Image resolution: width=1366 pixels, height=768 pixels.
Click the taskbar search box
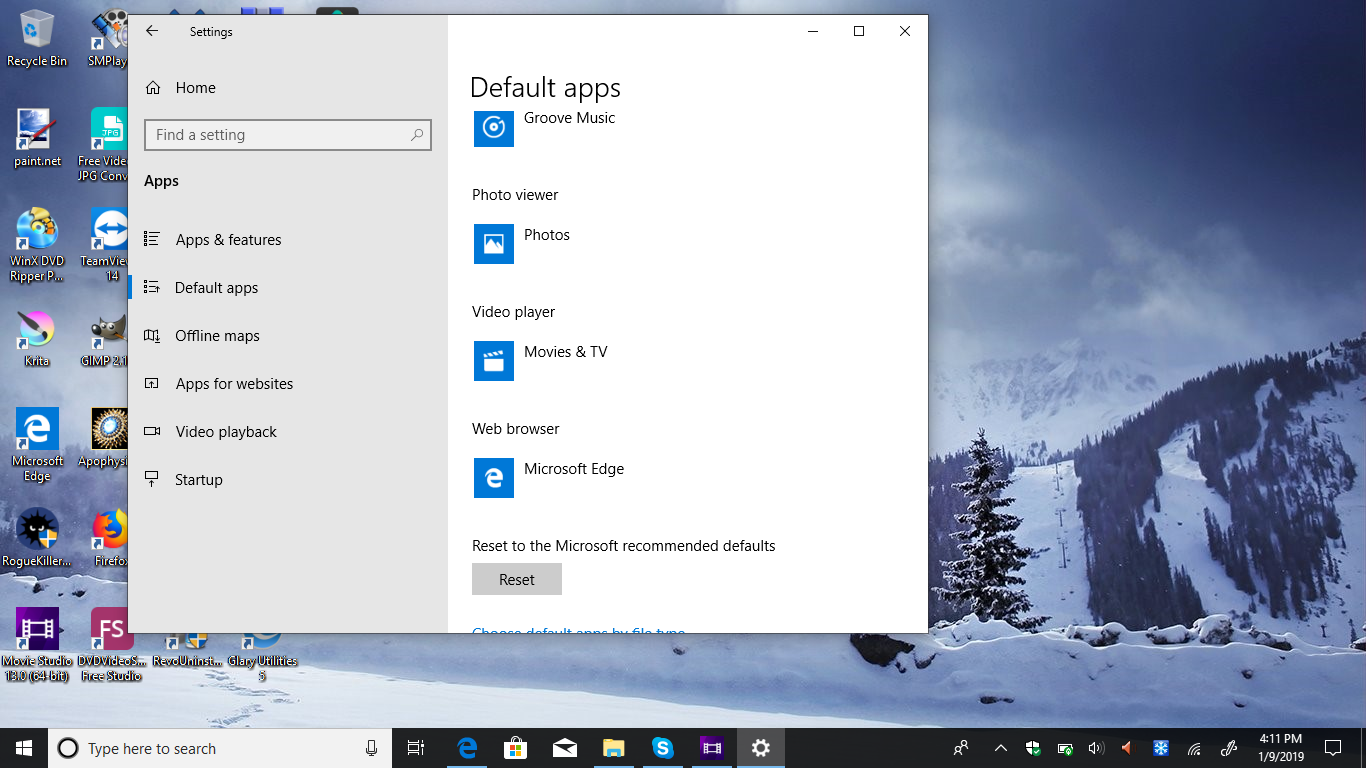point(220,748)
